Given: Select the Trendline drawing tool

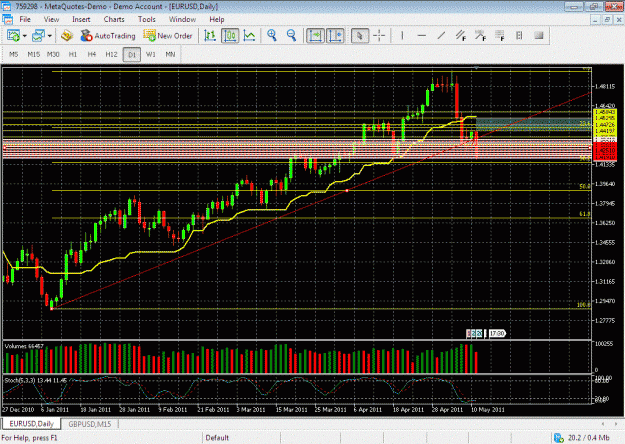Looking at the screenshot, I should pyautogui.click(x=441, y=36).
